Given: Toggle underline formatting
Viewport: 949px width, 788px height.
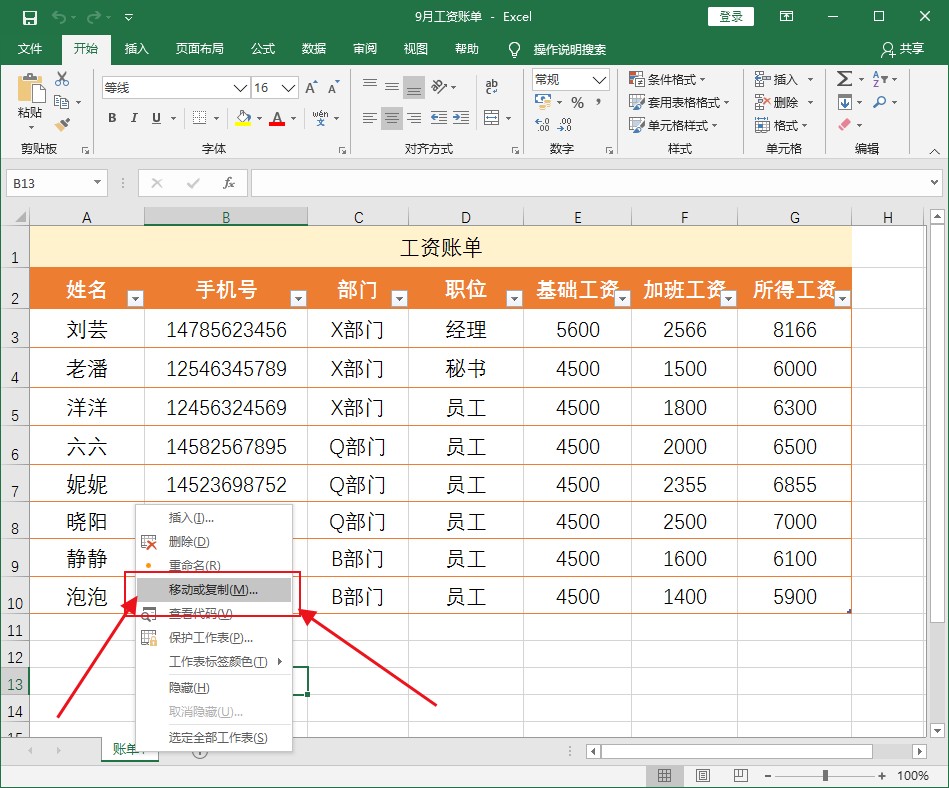Looking at the screenshot, I should coord(155,118).
